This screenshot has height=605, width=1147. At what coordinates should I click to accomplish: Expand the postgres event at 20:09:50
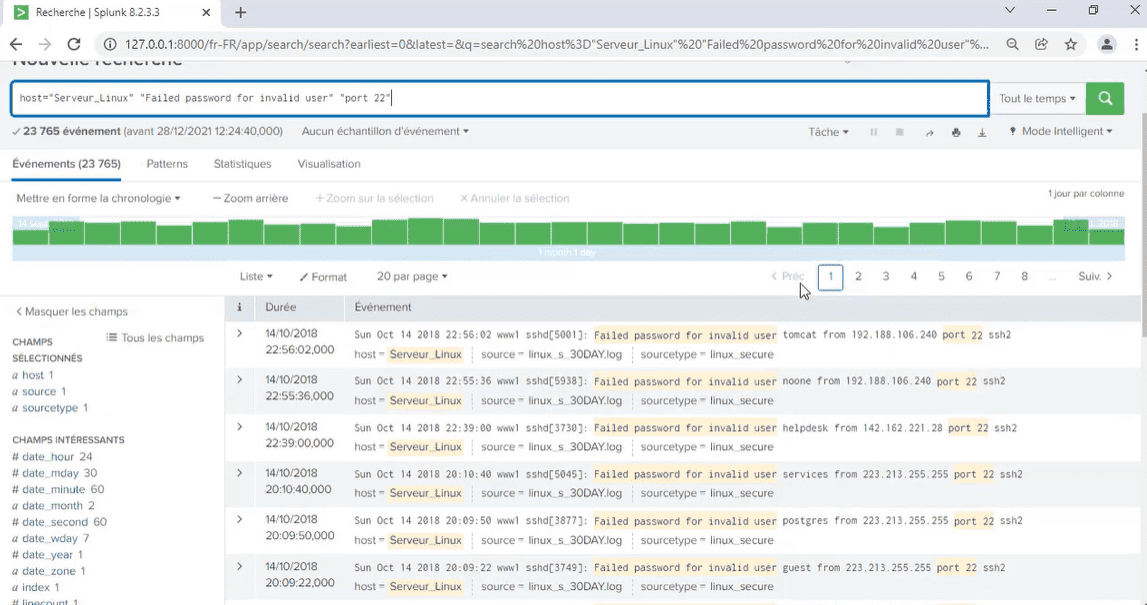tap(239, 519)
